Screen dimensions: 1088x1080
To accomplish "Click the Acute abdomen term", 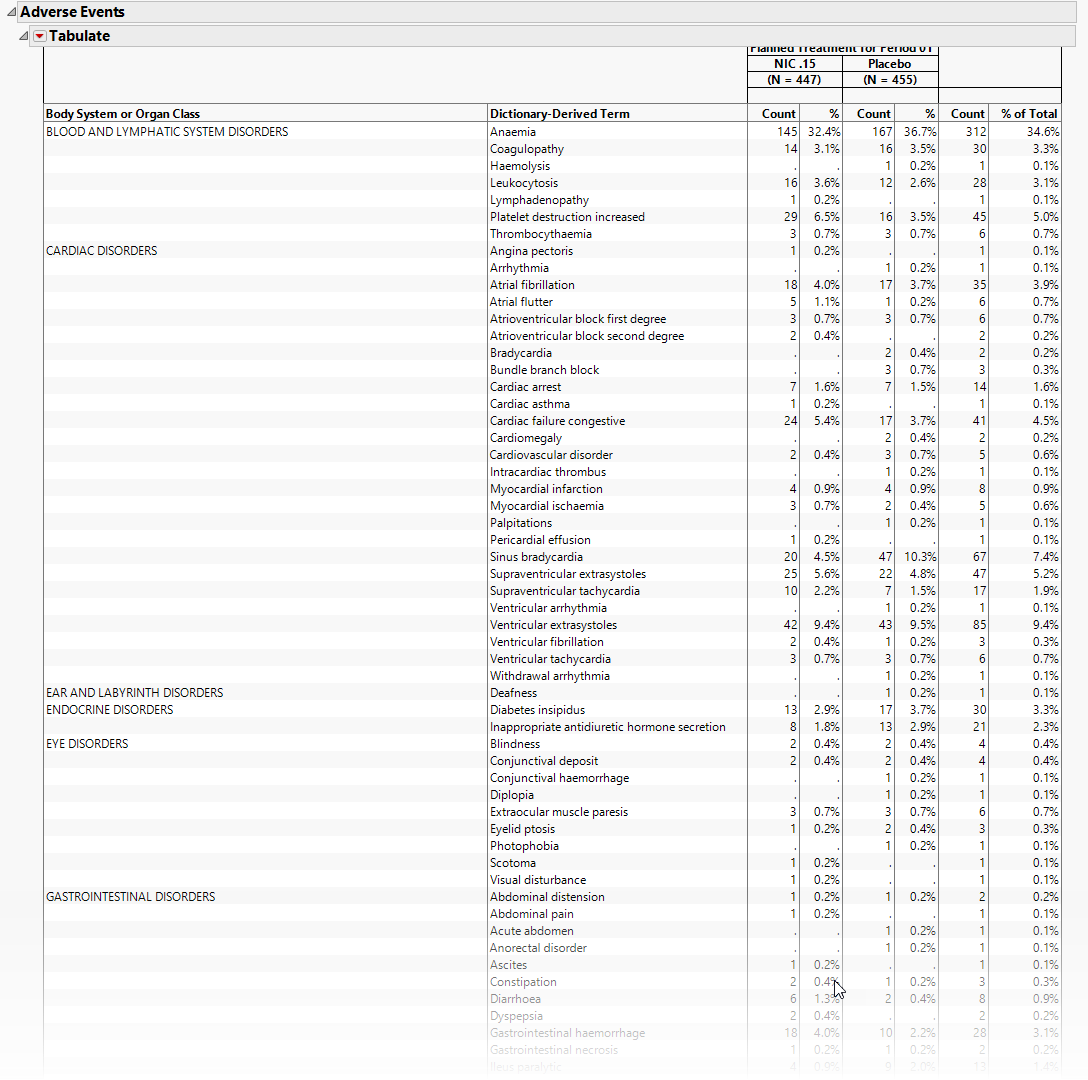I will 532,931.
